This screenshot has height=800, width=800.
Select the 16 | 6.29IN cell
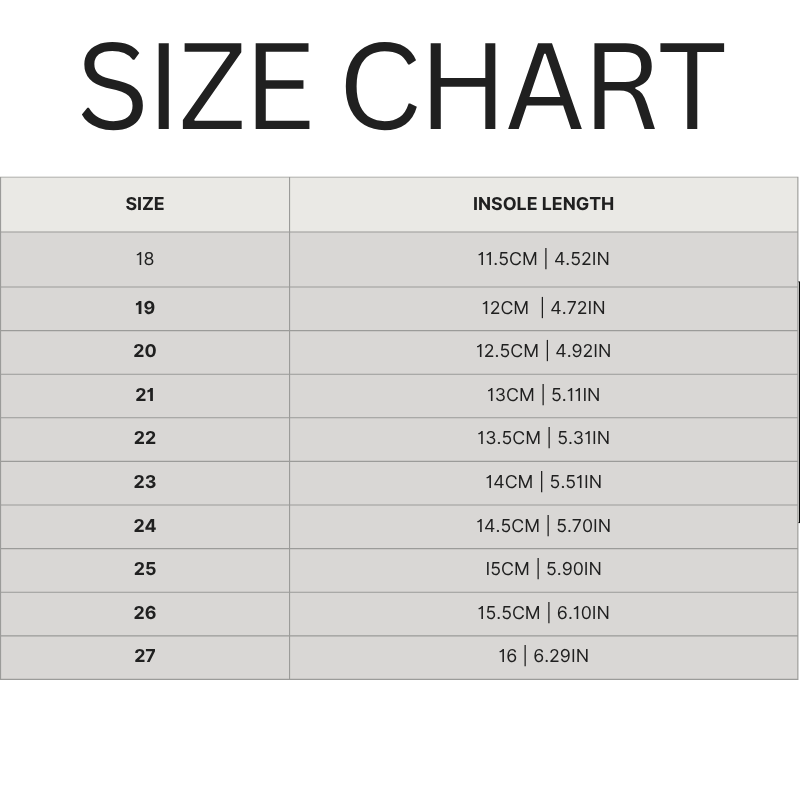pyautogui.click(x=543, y=656)
